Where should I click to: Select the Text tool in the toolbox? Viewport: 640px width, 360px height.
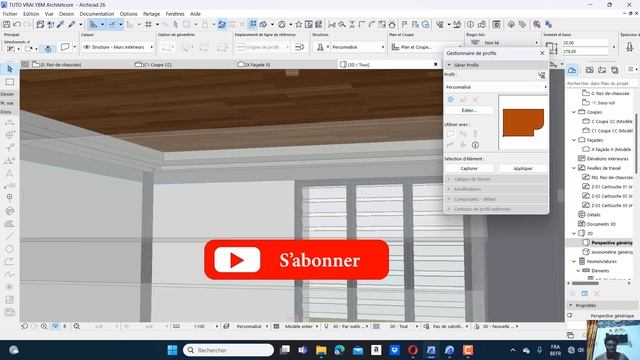[x=9, y=173]
